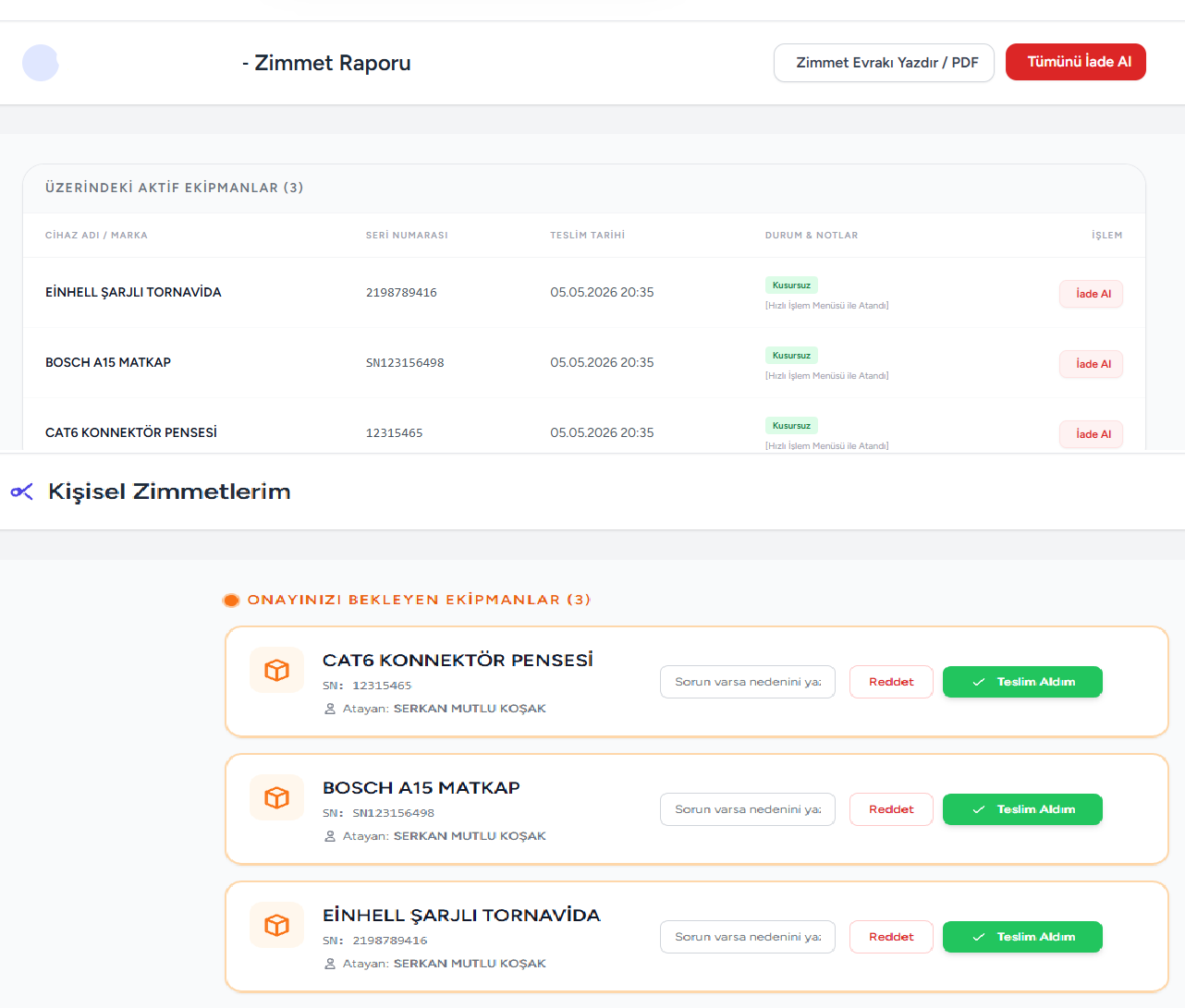1185x1008 pixels.
Task: Click the CİHAZ ADI / MARKA column header
Action: pos(96,236)
